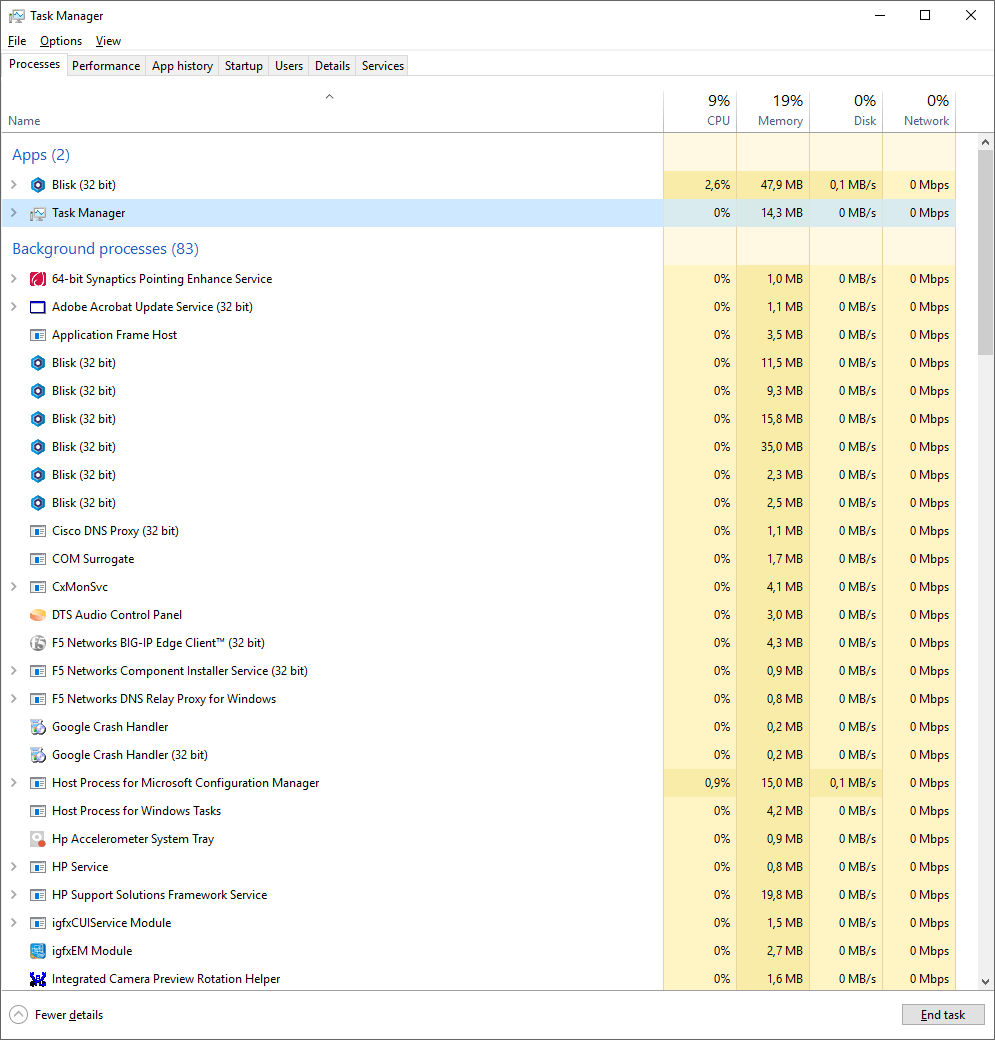995x1040 pixels.
Task: Click the F5 Networks BIG-IP Edge Client icon
Action: tap(37, 642)
